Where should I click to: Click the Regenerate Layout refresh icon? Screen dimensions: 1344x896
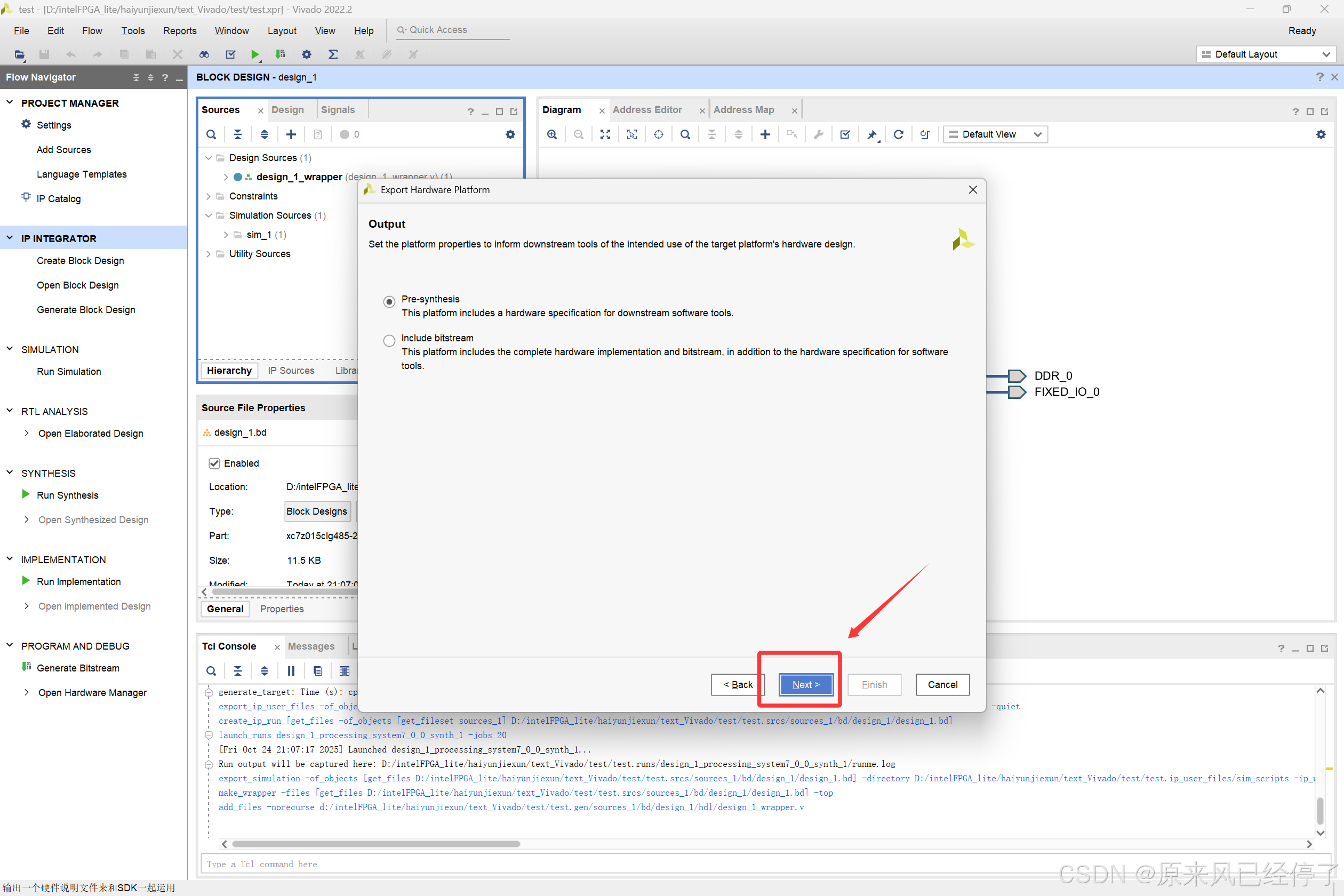(x=898, y=134)
